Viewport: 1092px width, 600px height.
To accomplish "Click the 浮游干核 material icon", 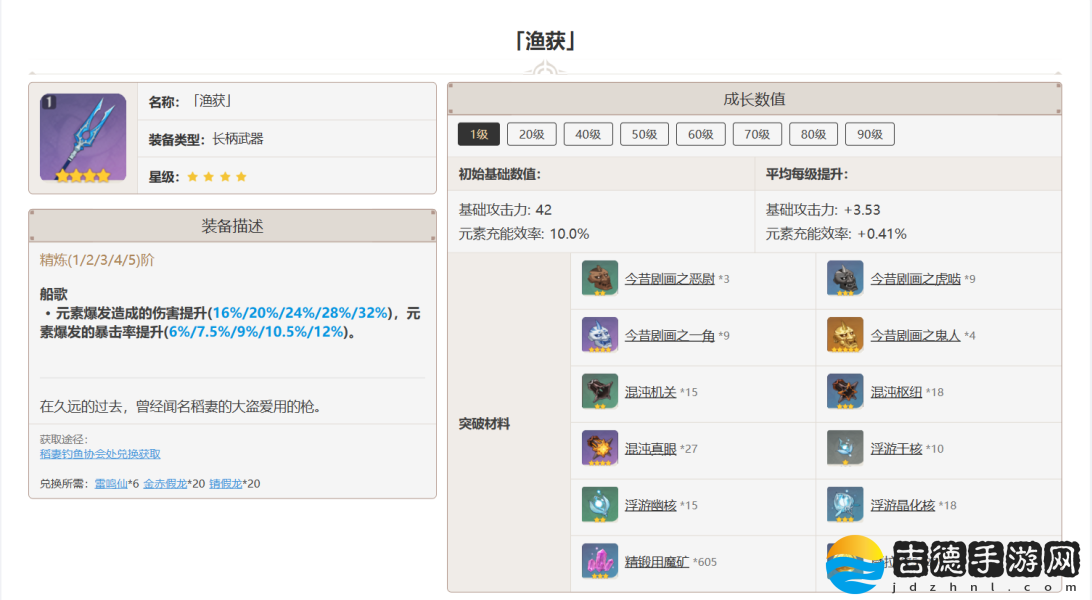I will (844, 448).
